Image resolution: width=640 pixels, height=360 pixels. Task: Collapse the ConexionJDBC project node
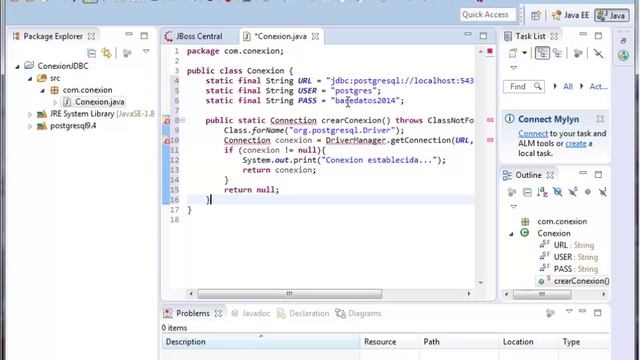(x=18, y=66)
